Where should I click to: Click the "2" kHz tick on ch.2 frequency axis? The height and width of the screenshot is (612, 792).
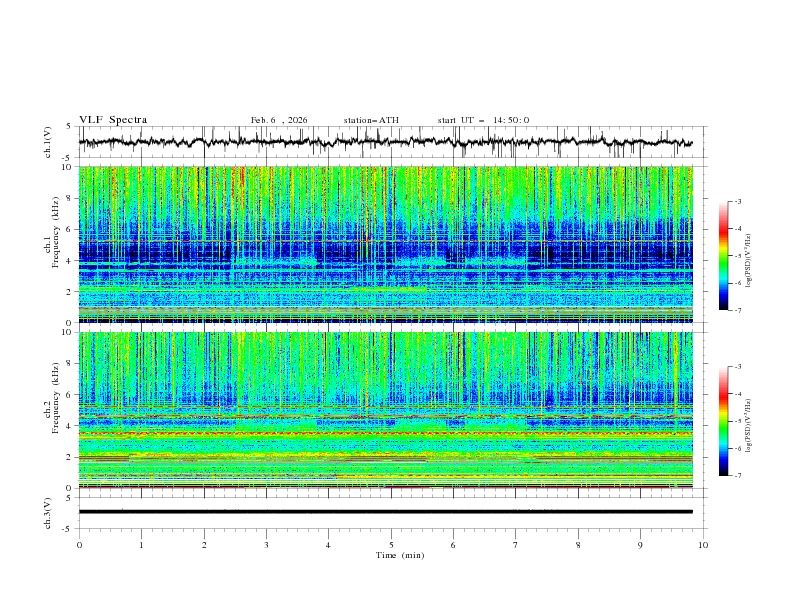tap(71, 457)
